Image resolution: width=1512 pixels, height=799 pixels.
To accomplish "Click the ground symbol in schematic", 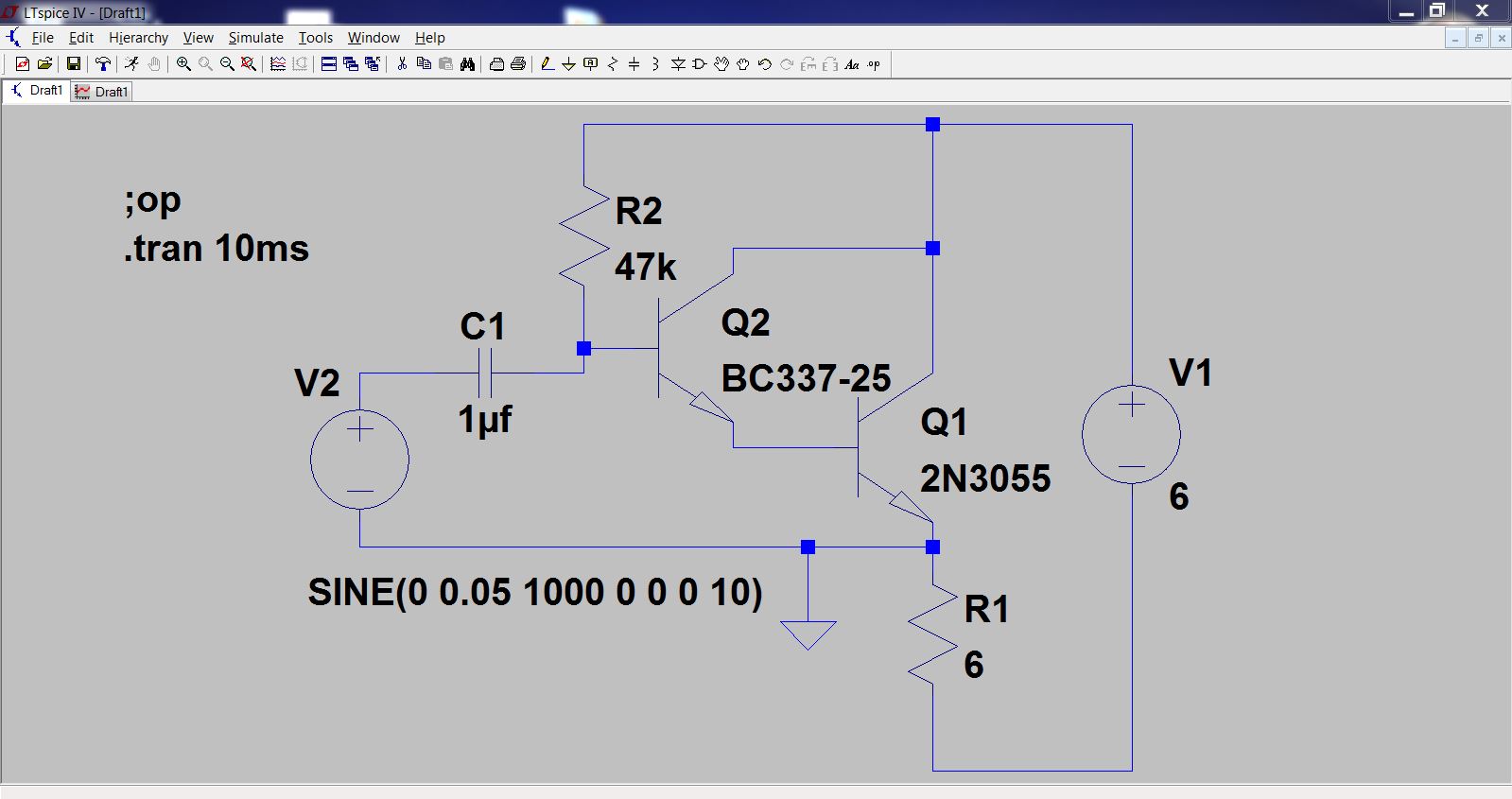I will [808, 634].
